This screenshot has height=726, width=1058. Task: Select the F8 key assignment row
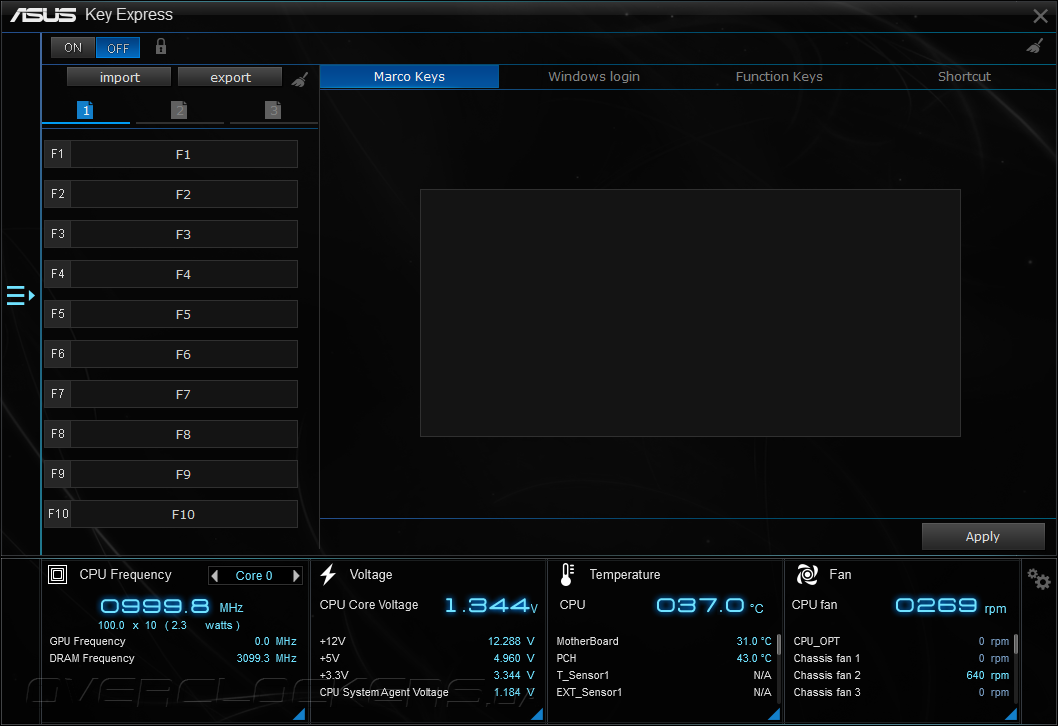tap(171, 434)
